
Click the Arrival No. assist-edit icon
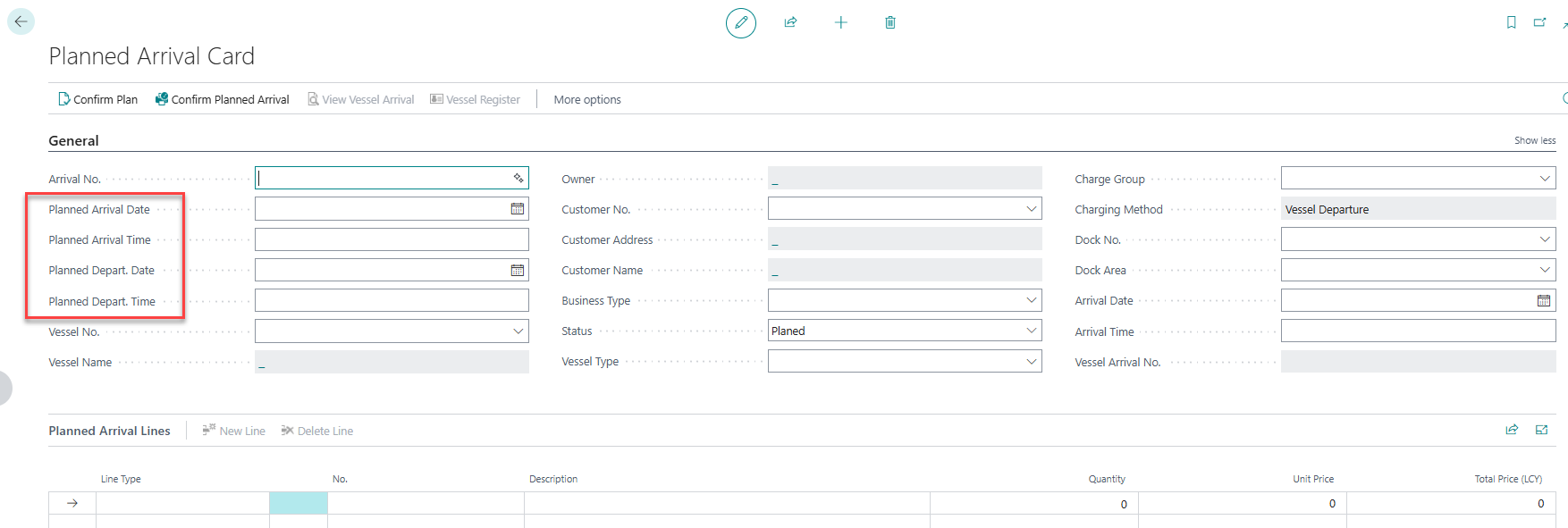518,179
